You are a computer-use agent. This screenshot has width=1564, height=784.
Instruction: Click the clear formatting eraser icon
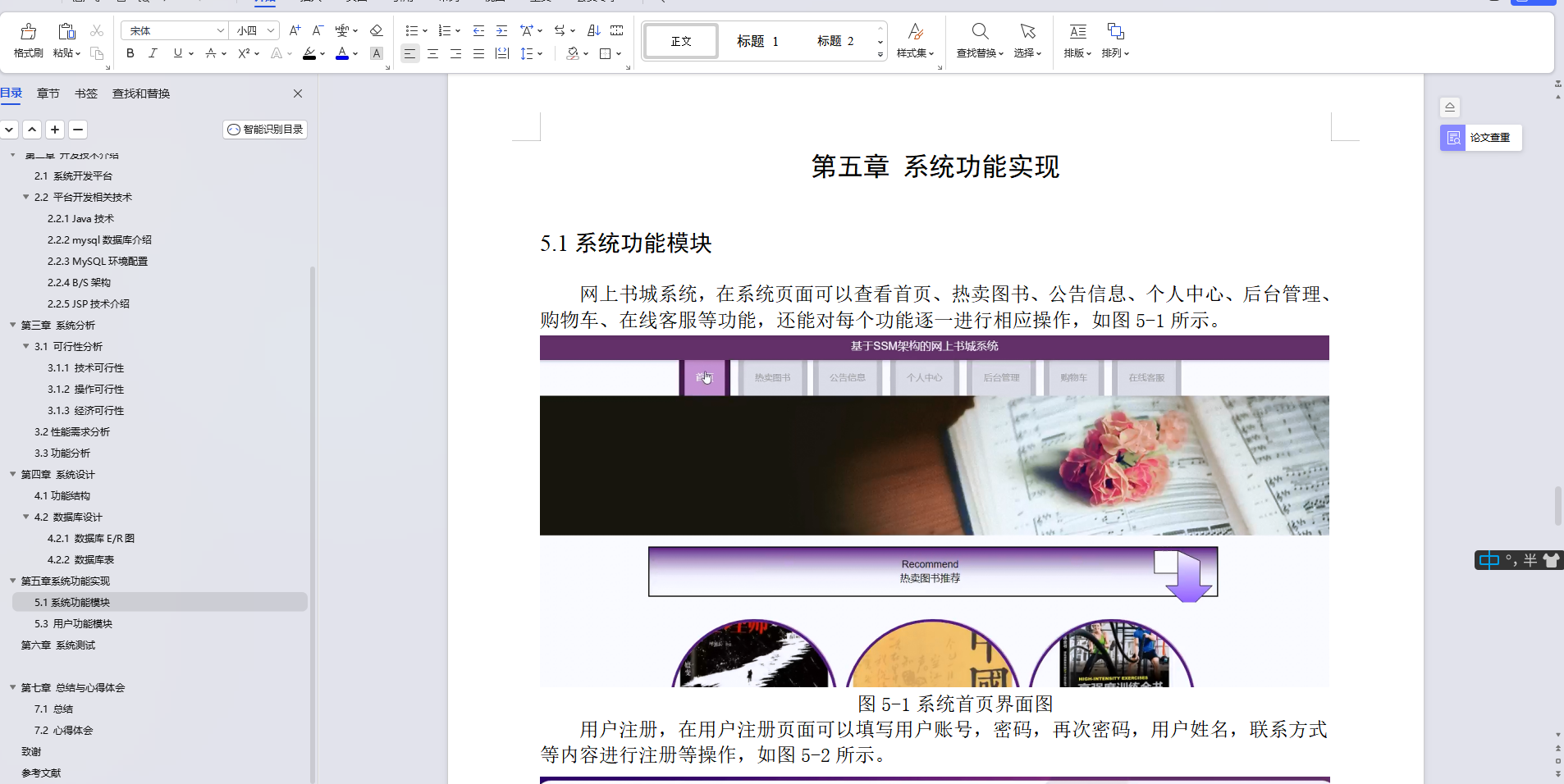click(x=376, y=30)
